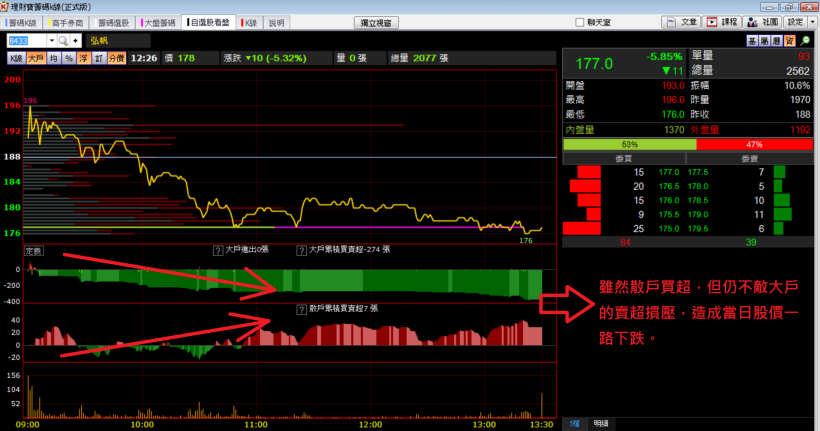Switch to the 大盤籌碼 tab
Image resolution: width=820 pixels, height=431 pixels.
[x=158, y=23]
